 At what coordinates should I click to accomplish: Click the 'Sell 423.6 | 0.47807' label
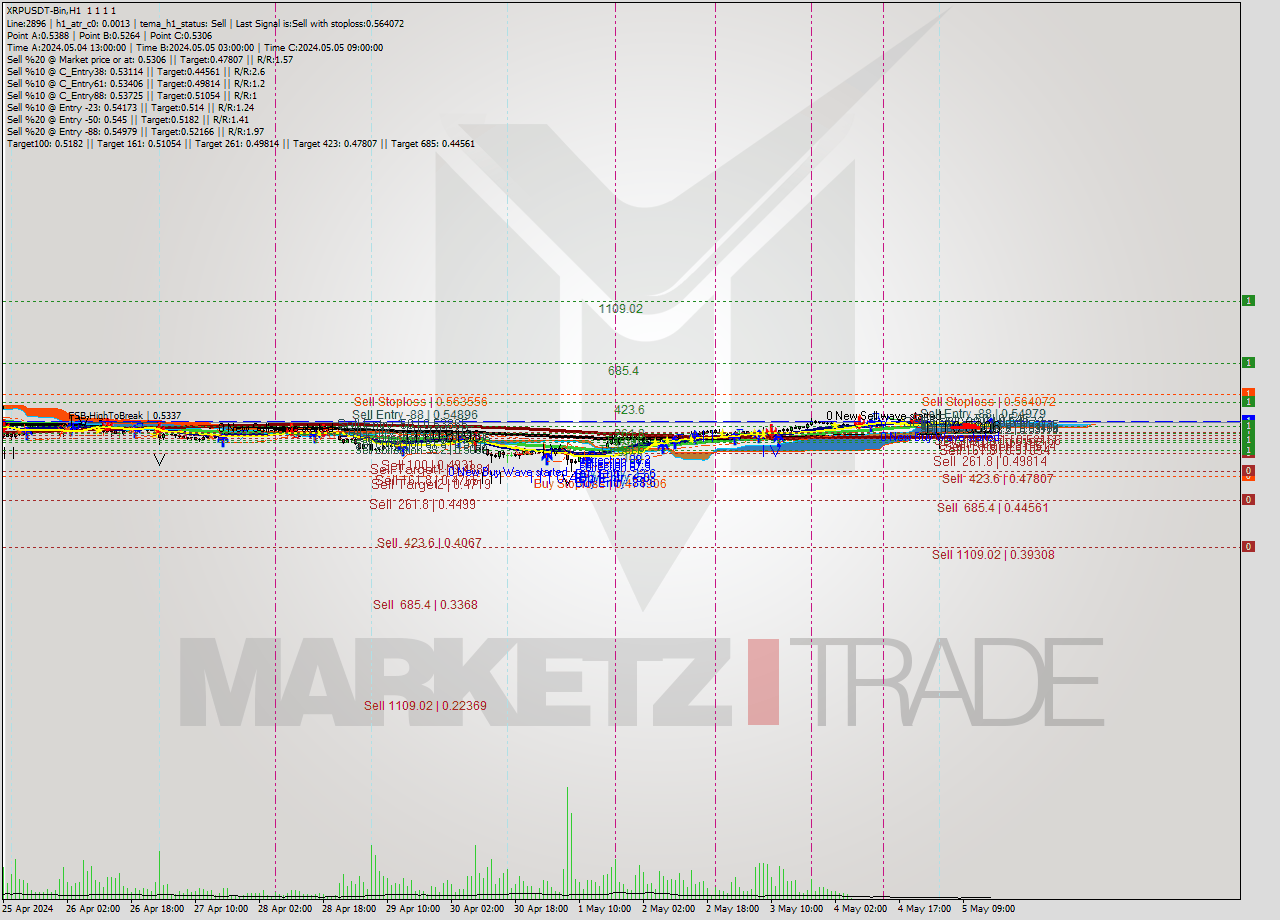click(x=997, y=478)
